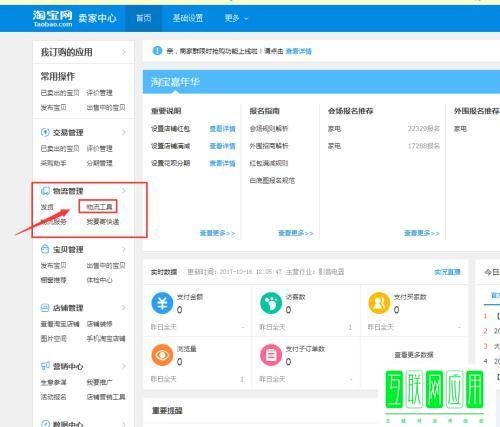Screen dimensions: 500x427
Task: Open 店铺营销工具
Action: pyautogui.click(x=106, y=397)
